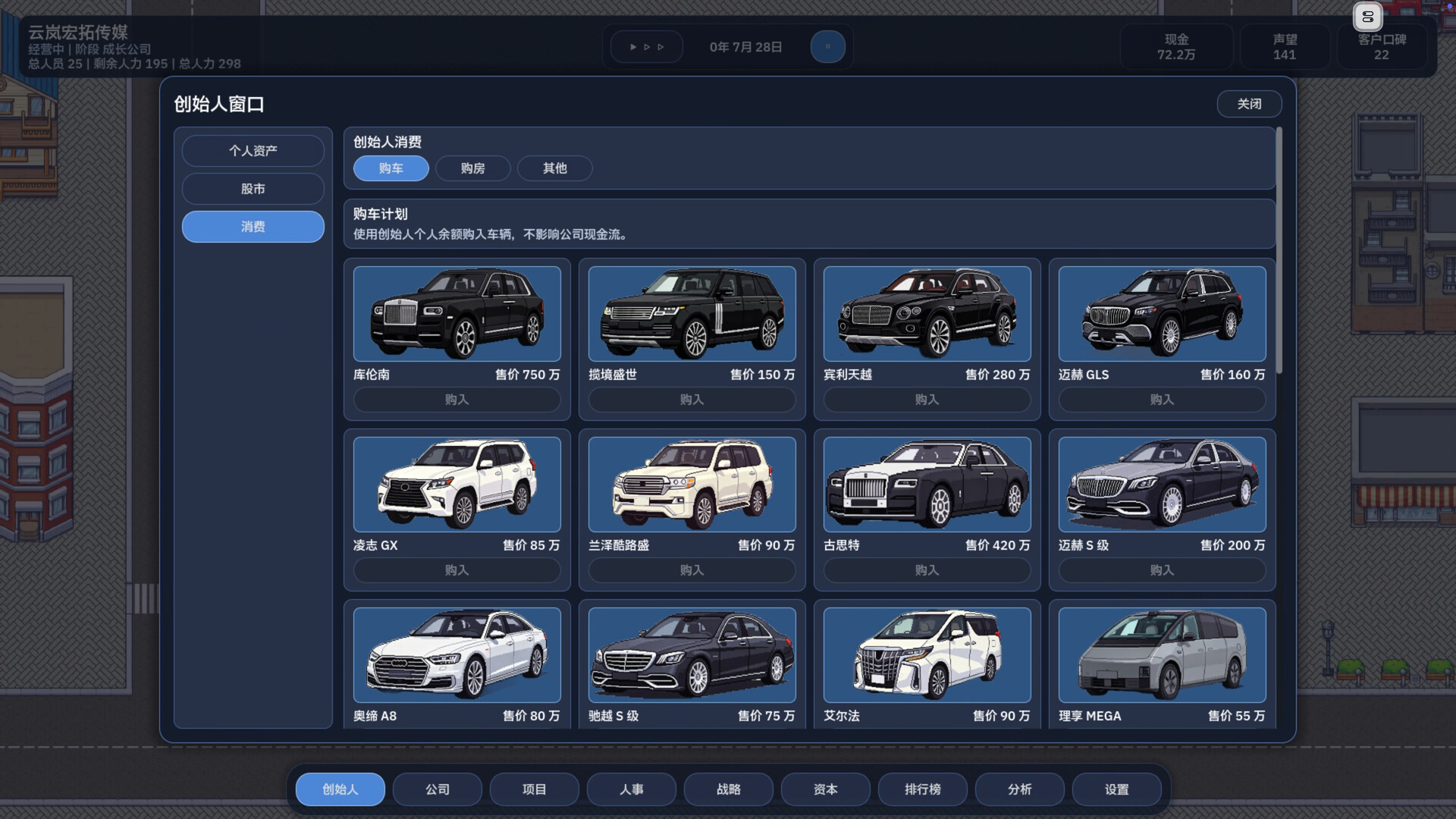The height and width of the screenshot is (819, 1456).
Task: Open the 购房 tab
Action: pos(473,168)
